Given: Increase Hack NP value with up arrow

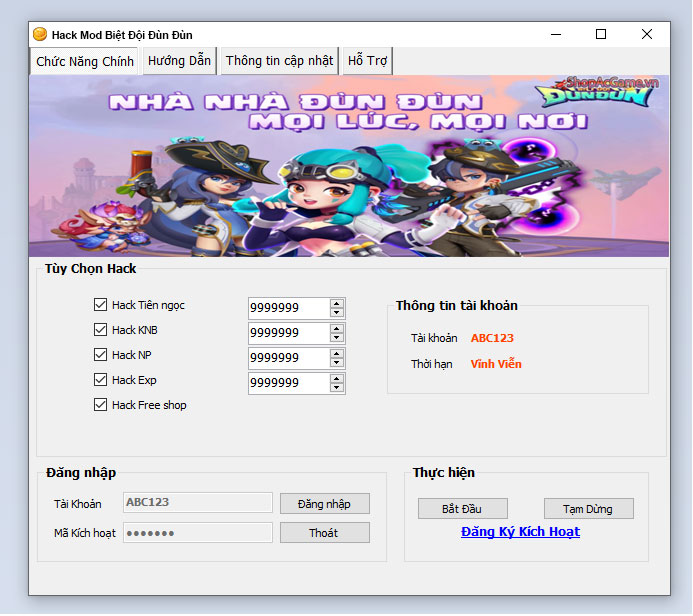Looking at the screenshot, I should coord(337,354).
